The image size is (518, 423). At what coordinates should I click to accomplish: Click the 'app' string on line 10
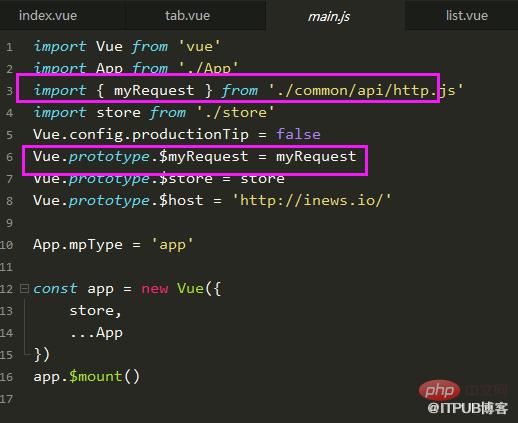point(172,245)
